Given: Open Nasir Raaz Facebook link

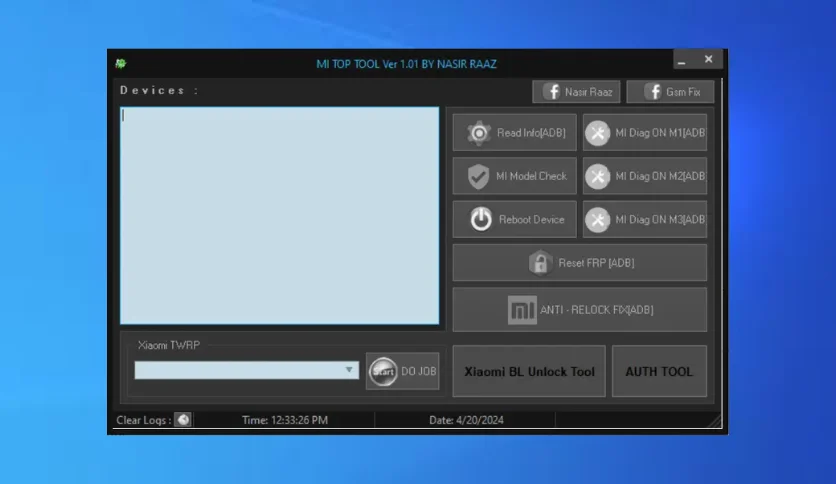Looking at the screenshot, I should [x=576, y=92].
